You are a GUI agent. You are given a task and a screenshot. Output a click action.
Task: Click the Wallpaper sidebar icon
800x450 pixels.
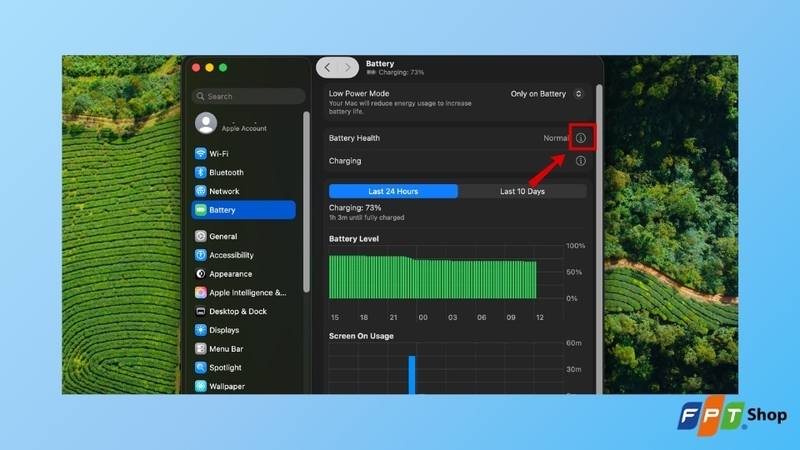coord(201,386)
